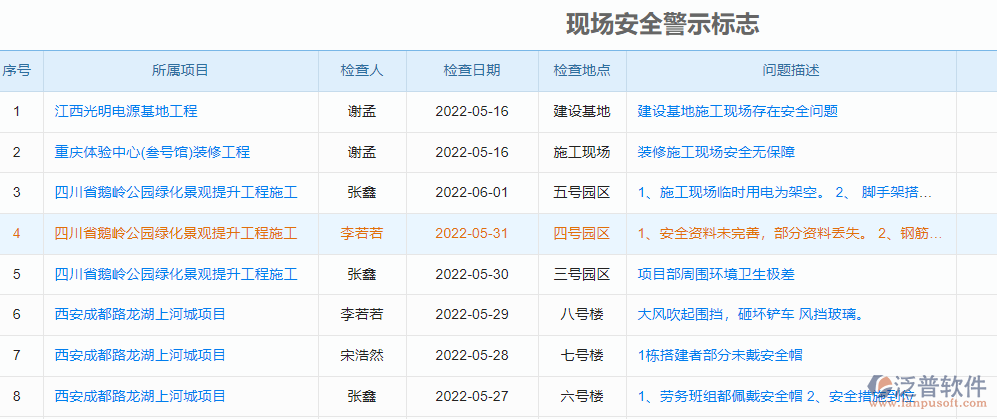This screenshot has height=419, width=997.
Task: Open the 装修施工现场安全无保障 description link
Action: pos(716,152)
